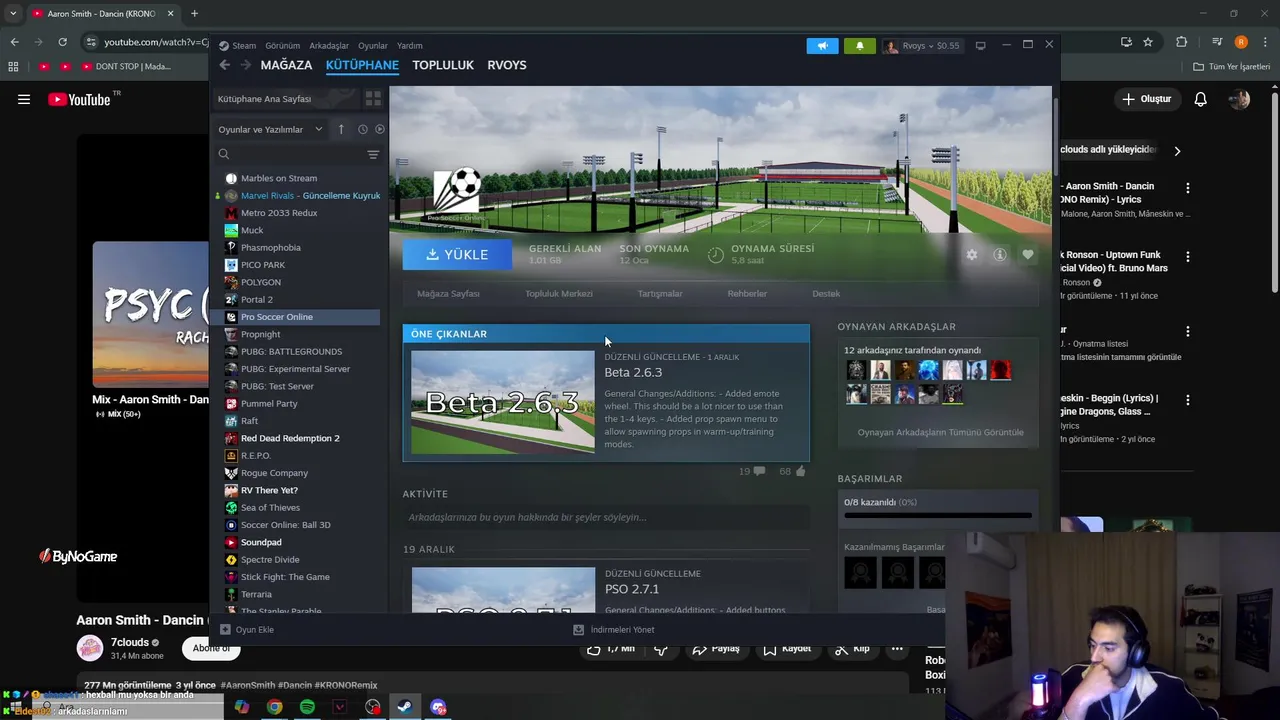Open Chrome three-dot menu
This screenshot has height=720, width=1280.
pos(1264,42)
